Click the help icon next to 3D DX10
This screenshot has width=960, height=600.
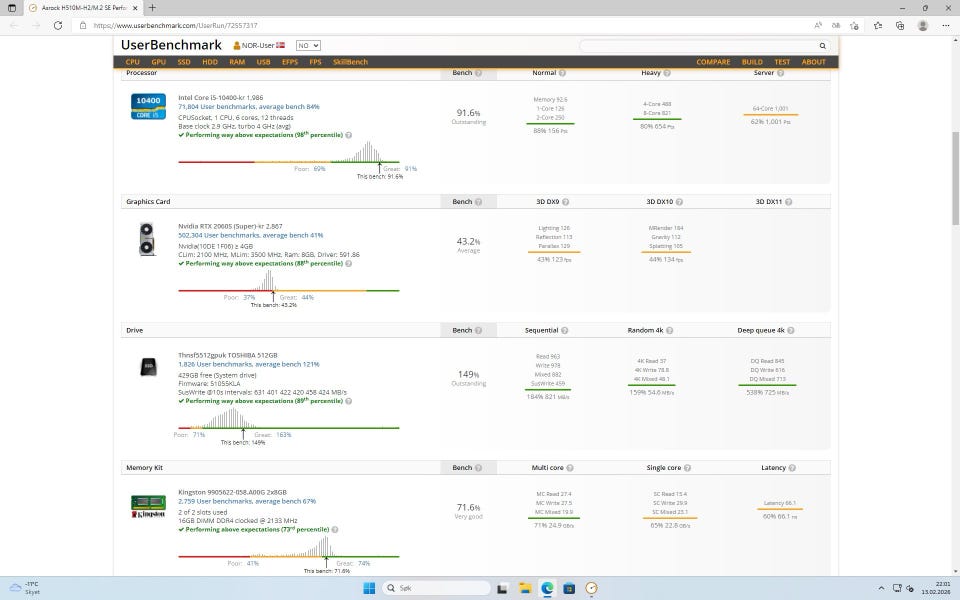click(679, 202)
